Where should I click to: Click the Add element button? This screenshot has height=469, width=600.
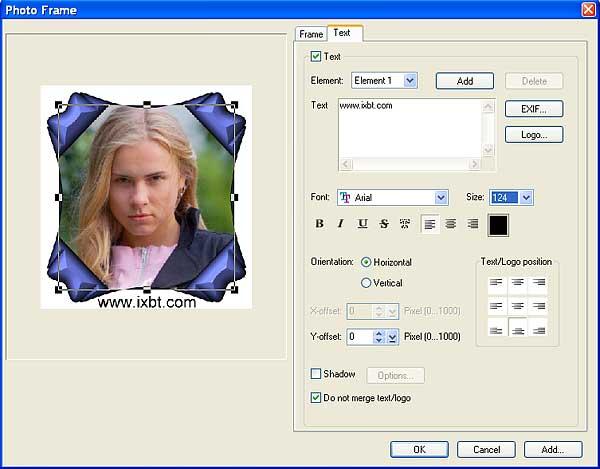coord(465,81)
